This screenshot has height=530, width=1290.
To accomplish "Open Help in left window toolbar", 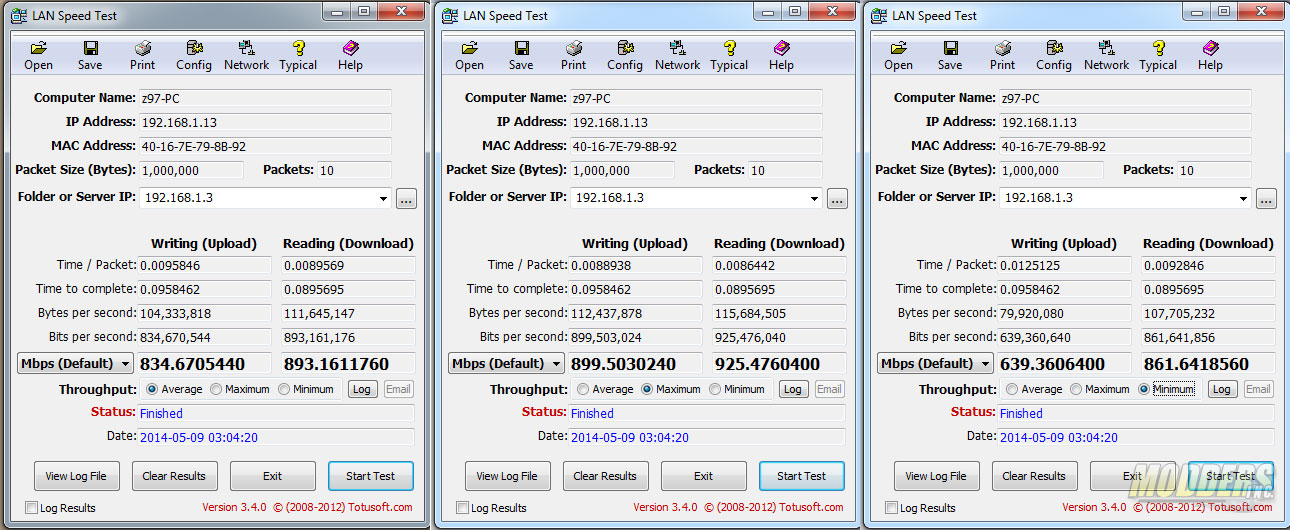I will point(350,55).
